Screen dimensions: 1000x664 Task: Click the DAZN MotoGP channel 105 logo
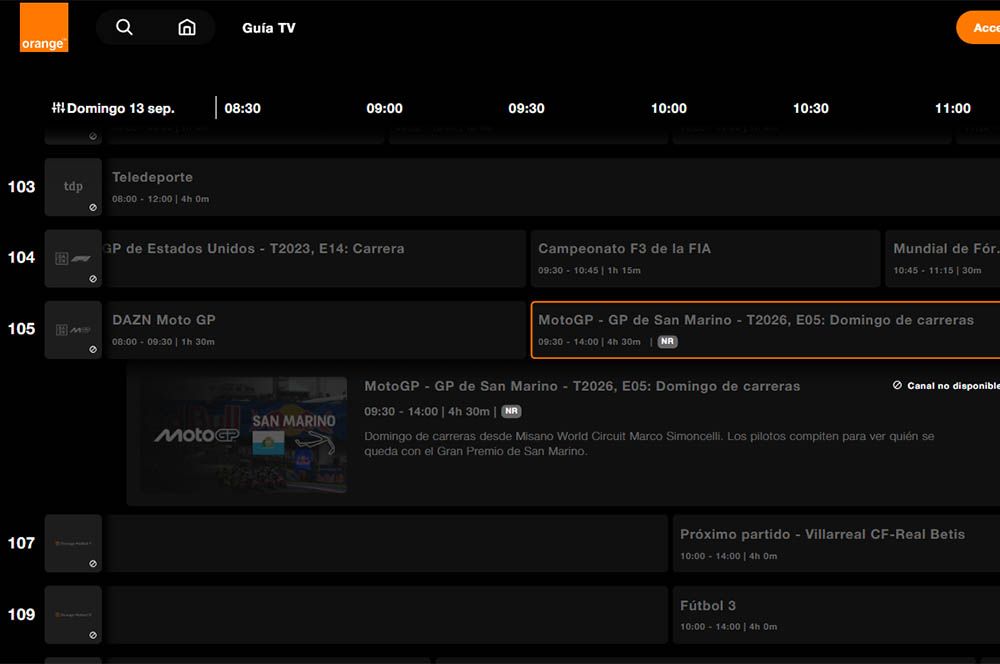[73, 330]
